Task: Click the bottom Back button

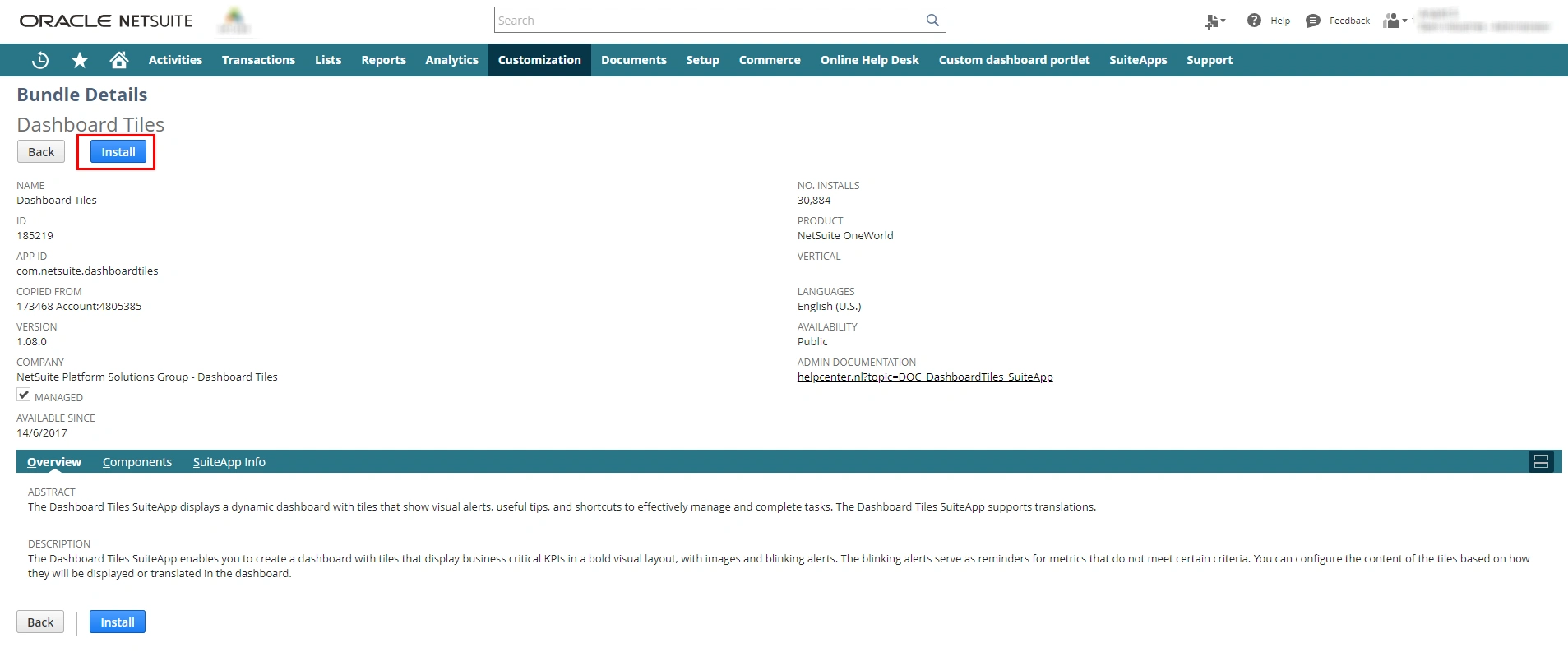Action: 40,622
